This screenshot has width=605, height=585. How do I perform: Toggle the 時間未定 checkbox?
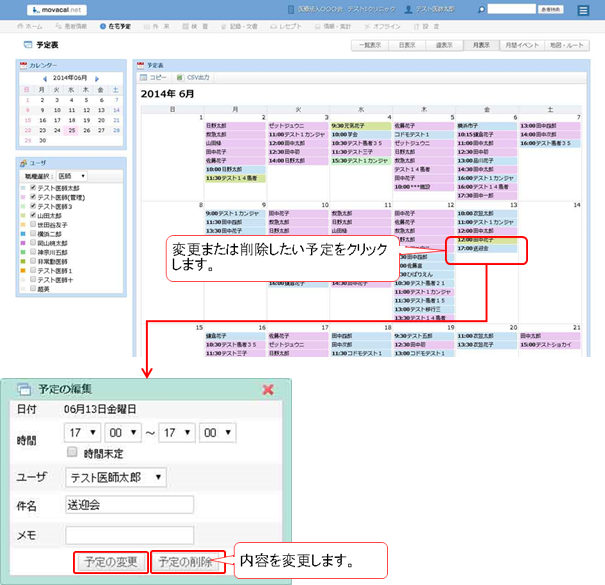click(x=72, y=452)
